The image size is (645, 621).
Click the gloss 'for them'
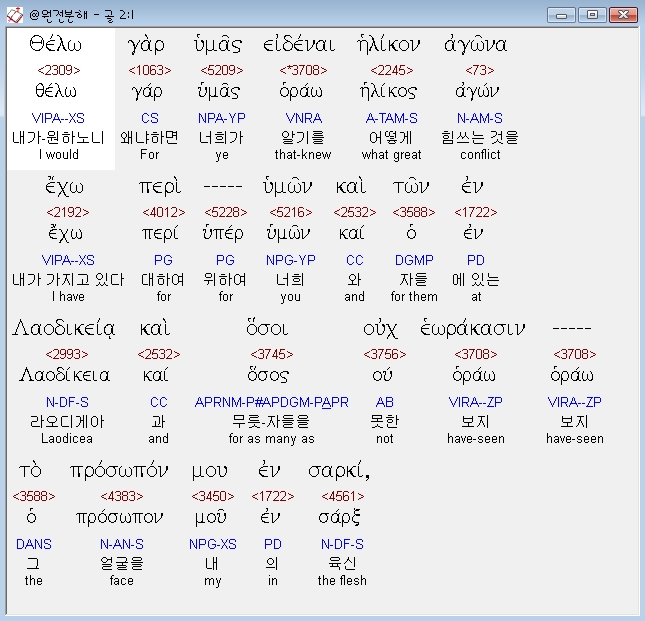[x=414, y=297]
